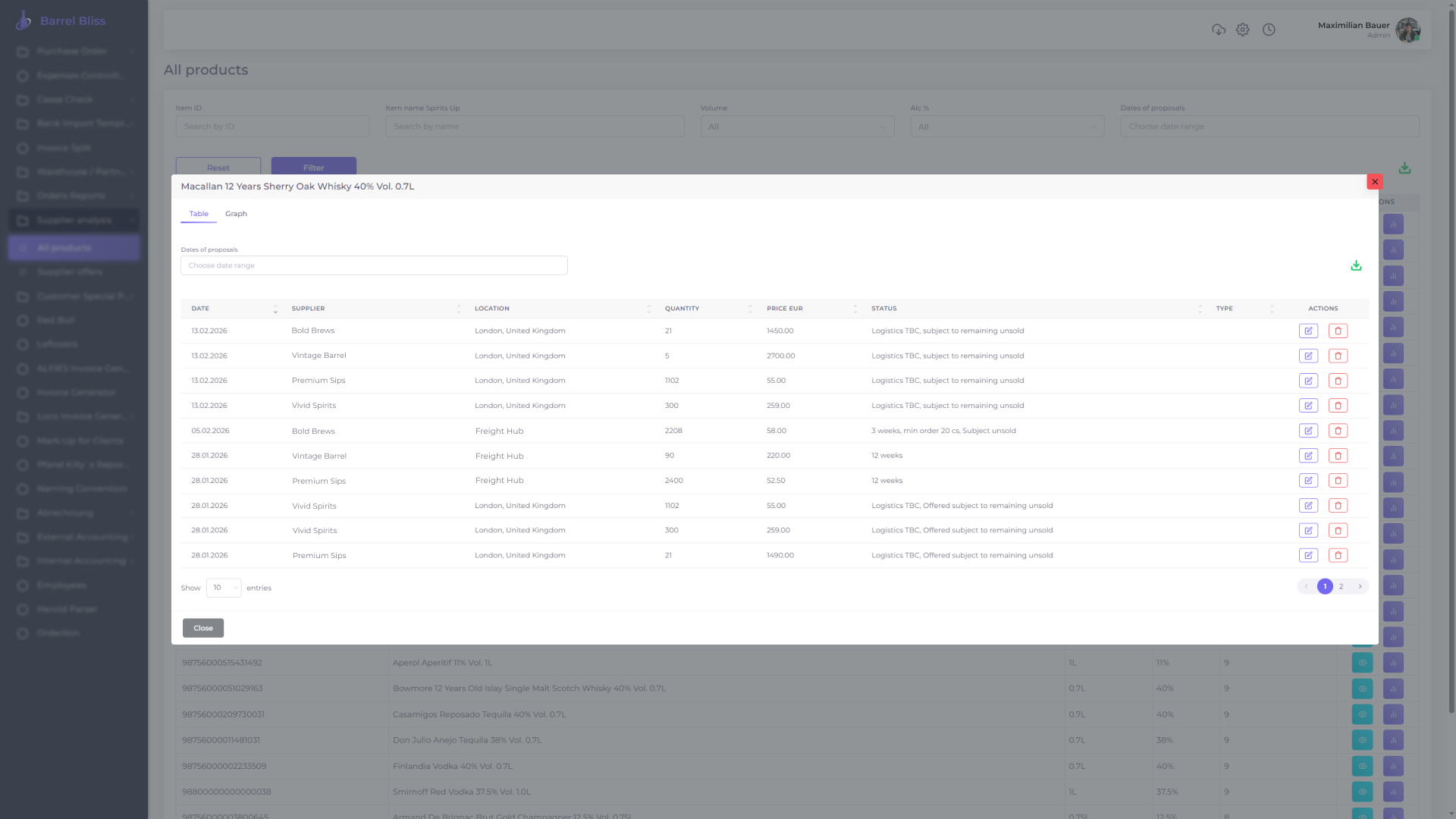Image resolution: width=1456 pixels, height=819 pixels.
Task: Click the edit icon for Freight Hub 2208 row
Action: click(1308, 431)
